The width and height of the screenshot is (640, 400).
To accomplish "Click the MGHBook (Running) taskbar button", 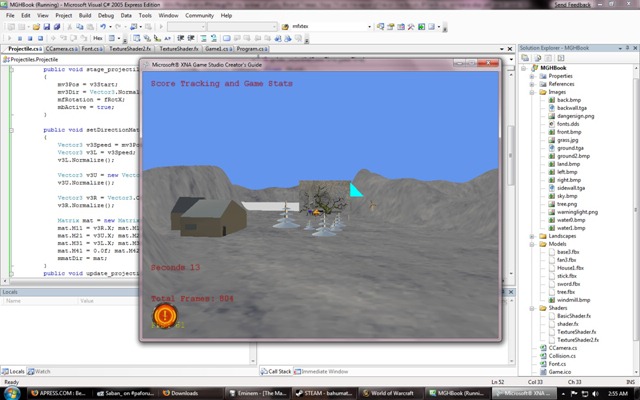I will [457, 393].
